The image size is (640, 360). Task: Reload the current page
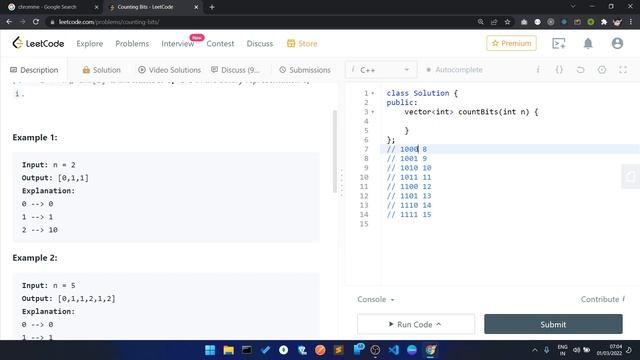coord(36,22)
